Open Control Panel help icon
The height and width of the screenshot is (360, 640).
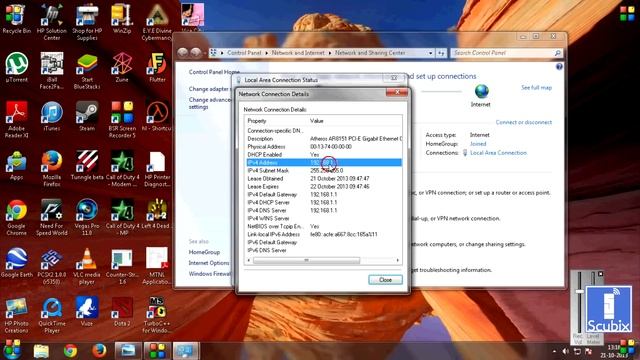[559, 67]
